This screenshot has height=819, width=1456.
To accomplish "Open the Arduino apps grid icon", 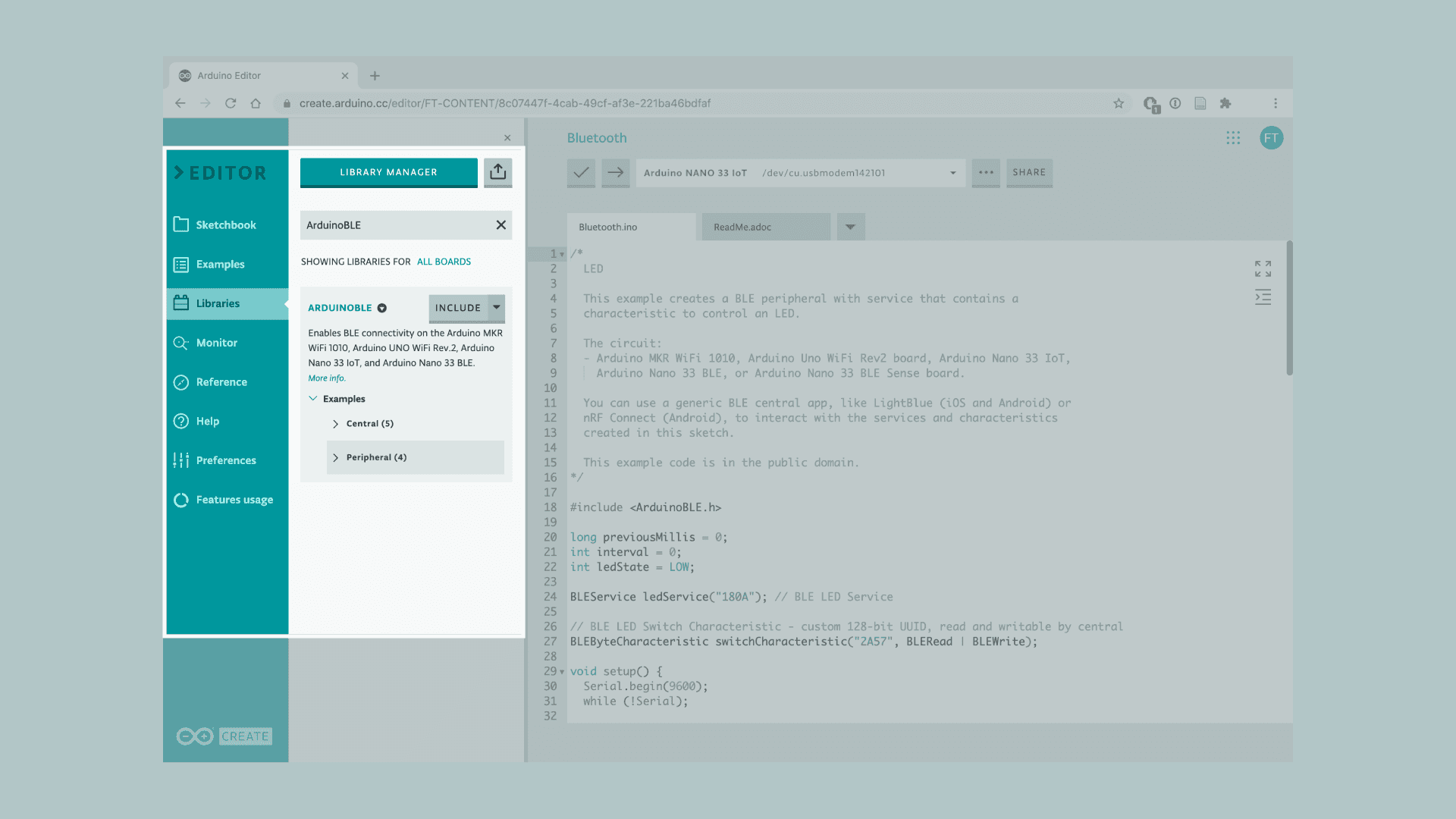I will point(1233,138).
